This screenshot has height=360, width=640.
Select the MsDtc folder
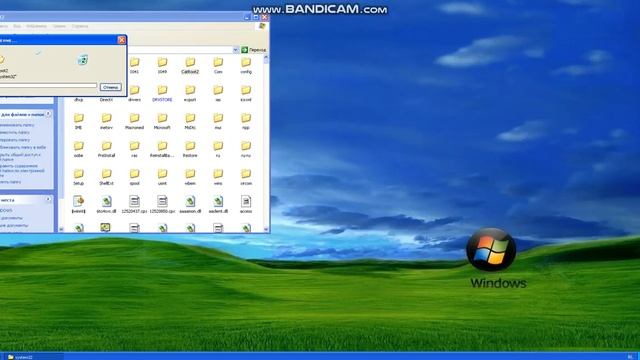click(x=190, y=121)
